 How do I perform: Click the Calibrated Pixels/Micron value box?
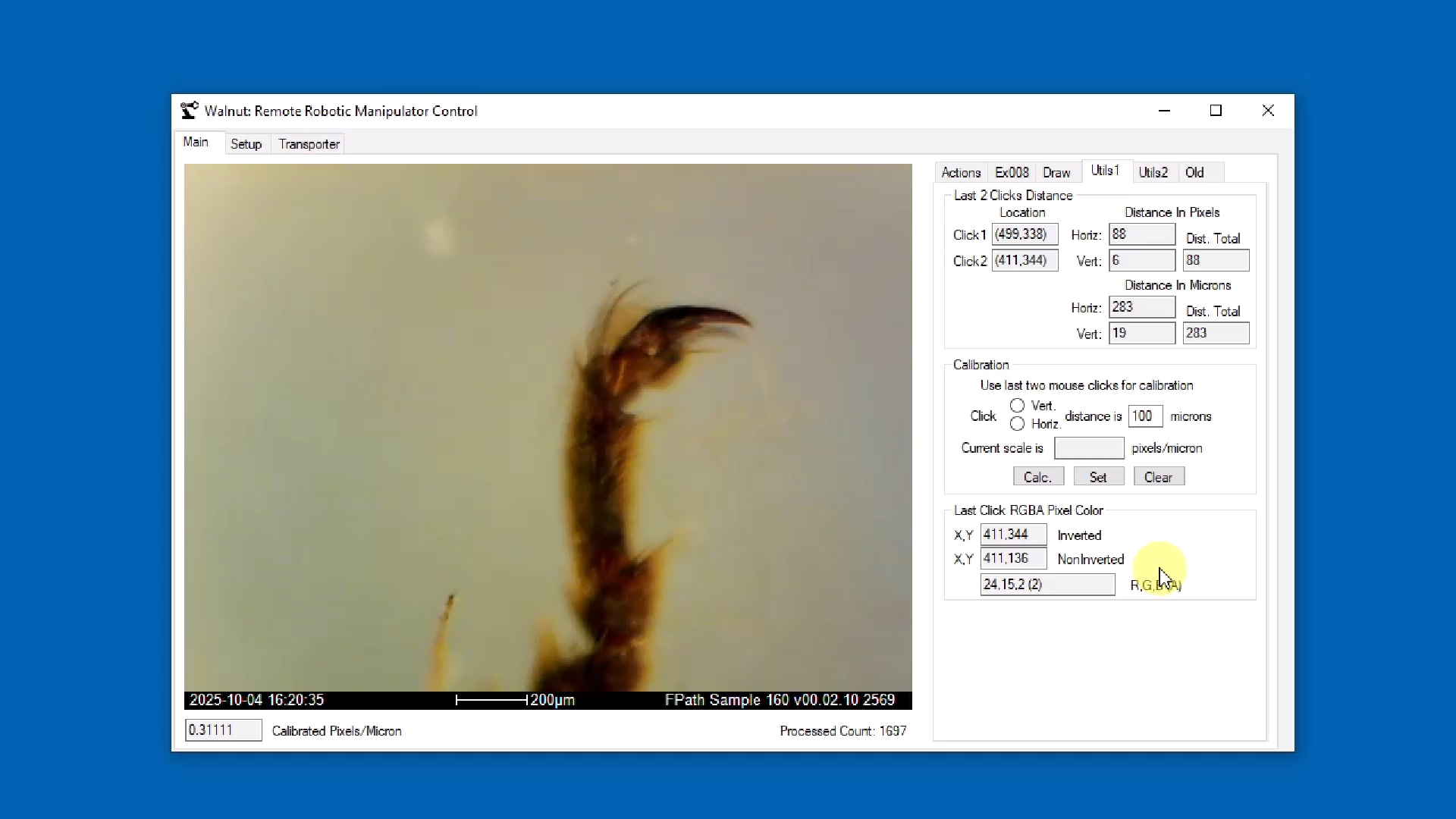[223, 730]
